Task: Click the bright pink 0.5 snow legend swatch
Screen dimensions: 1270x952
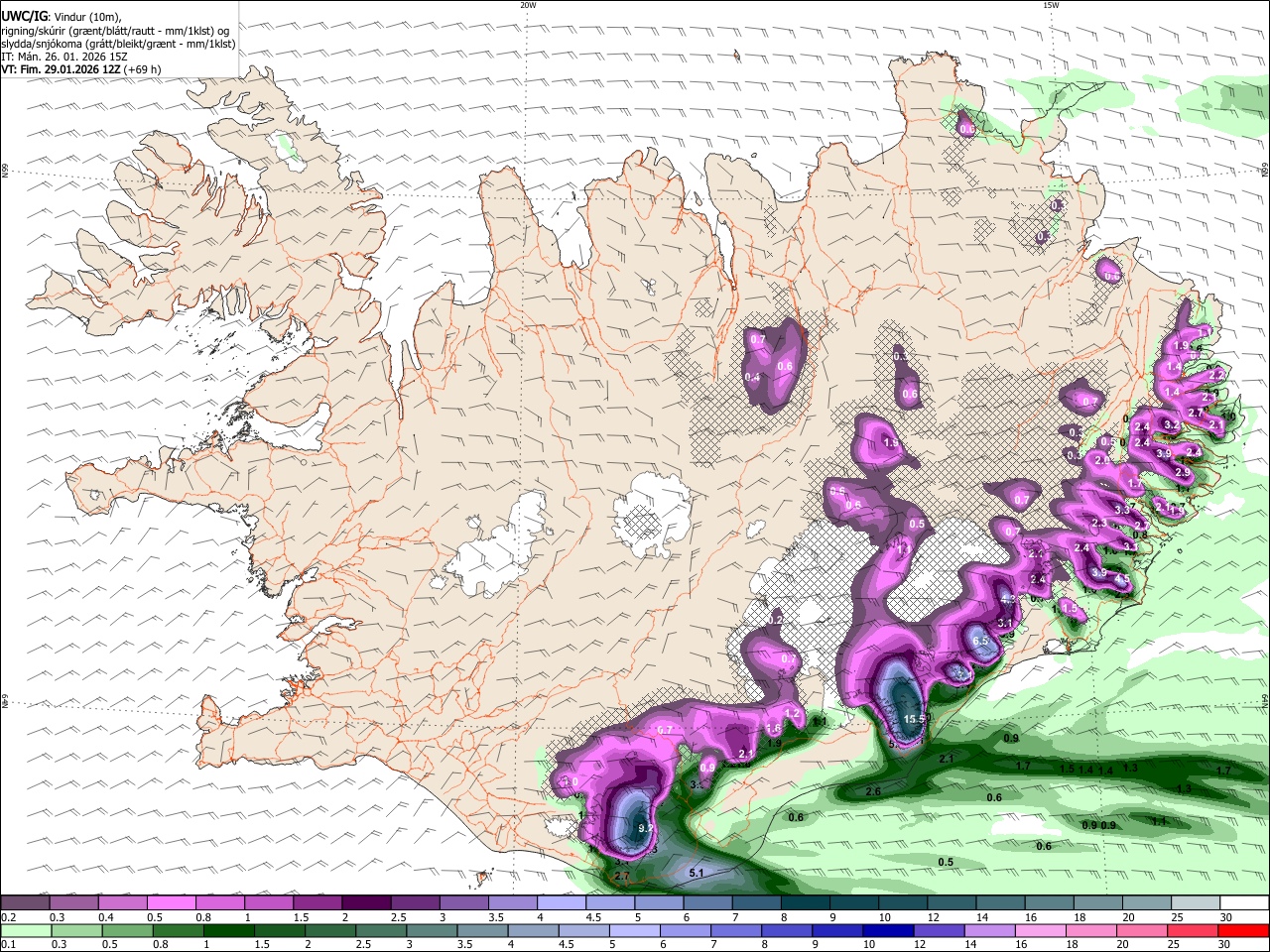Action: [x=172, y=903]
